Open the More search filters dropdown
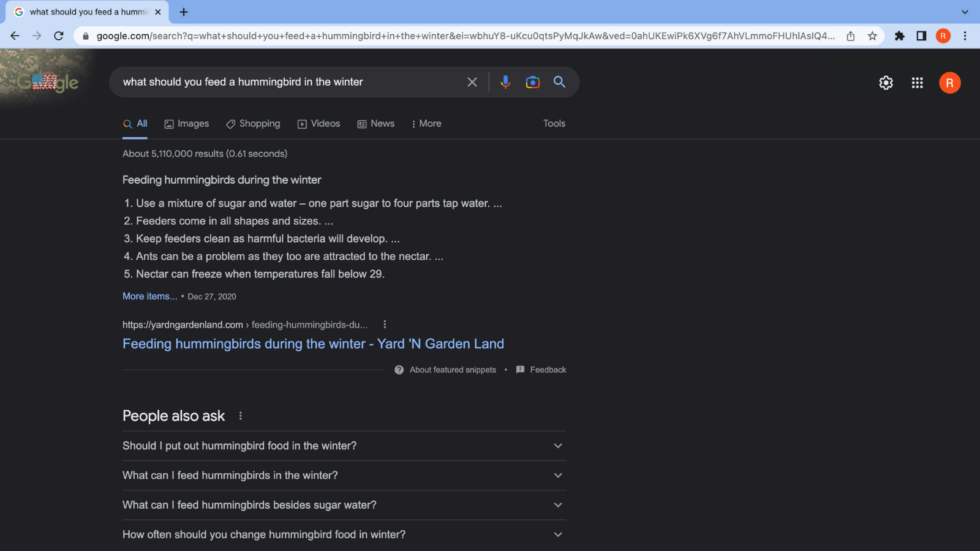The height and width of the screenshot is (551, 980). (426, 124)
